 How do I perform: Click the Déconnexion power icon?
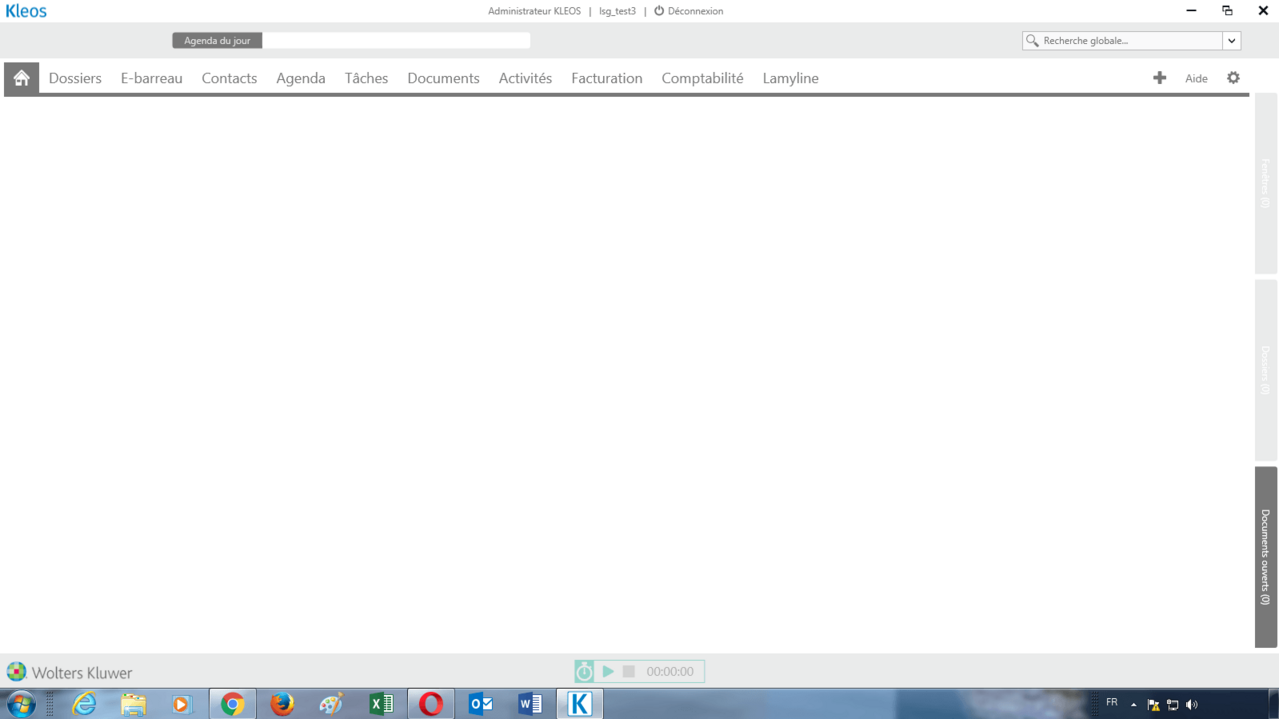click(659, 11)
